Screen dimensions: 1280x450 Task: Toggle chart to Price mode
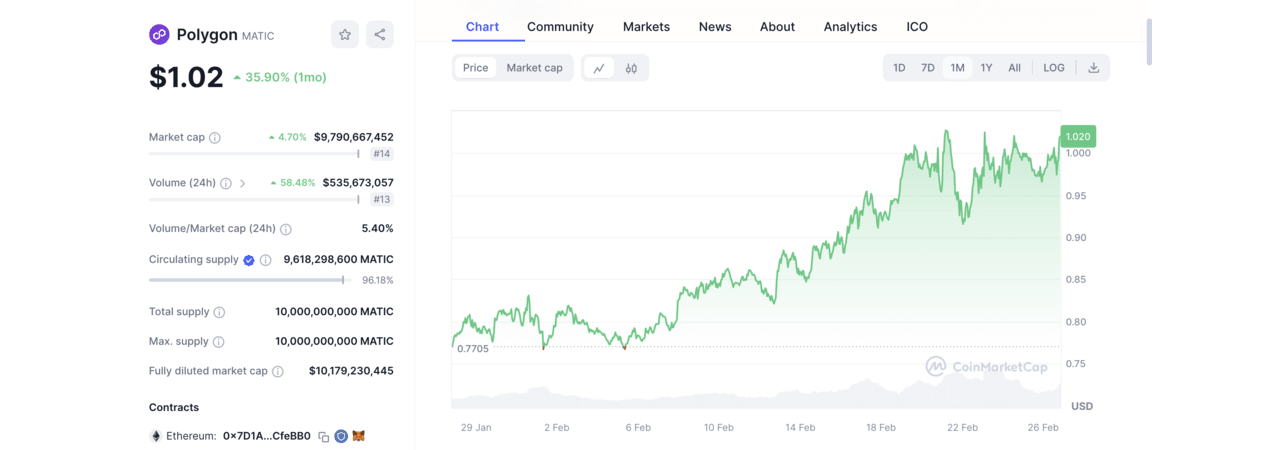click(x=476, y=68)
